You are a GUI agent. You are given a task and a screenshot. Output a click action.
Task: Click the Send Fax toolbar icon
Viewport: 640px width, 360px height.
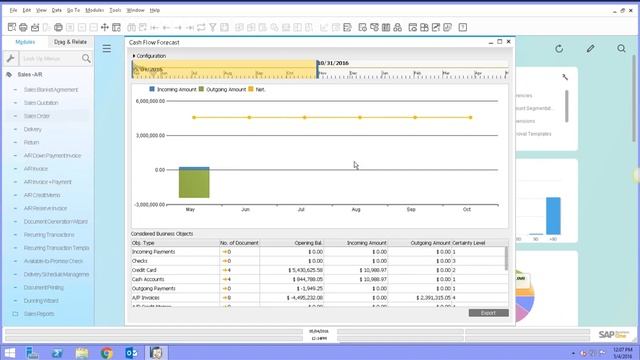click(x=58, y=27)
